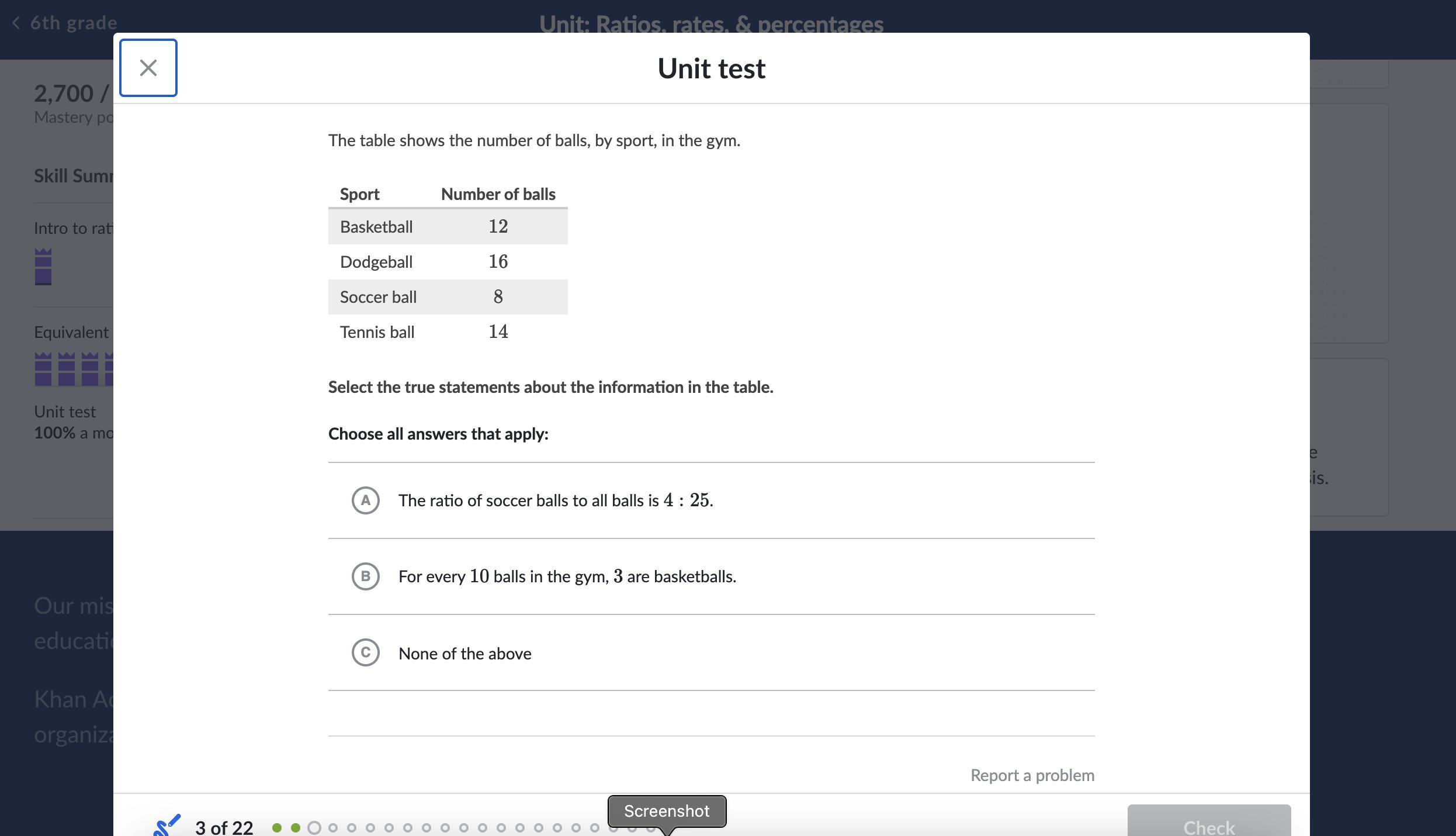This screenshot has width=1456, height=836.
Task: Click the fourth question progress circle
Action: pos(333,828)
